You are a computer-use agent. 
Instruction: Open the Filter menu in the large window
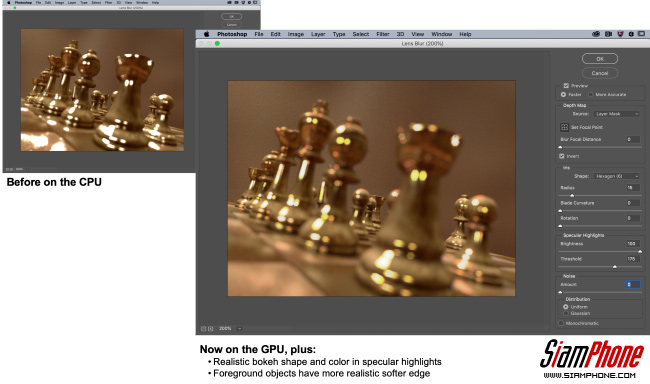point(383,34)
